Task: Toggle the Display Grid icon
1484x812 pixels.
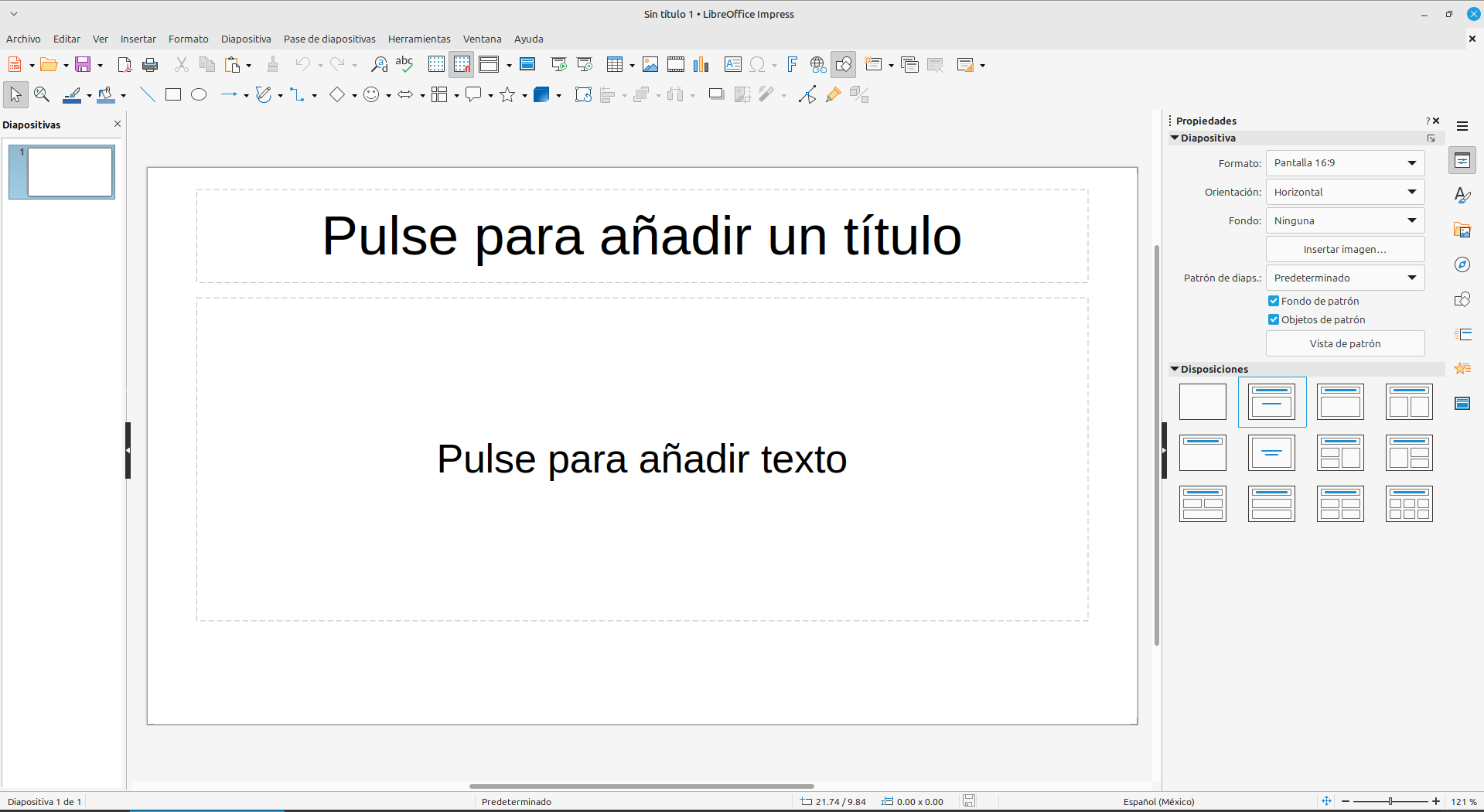Action: 436,65
